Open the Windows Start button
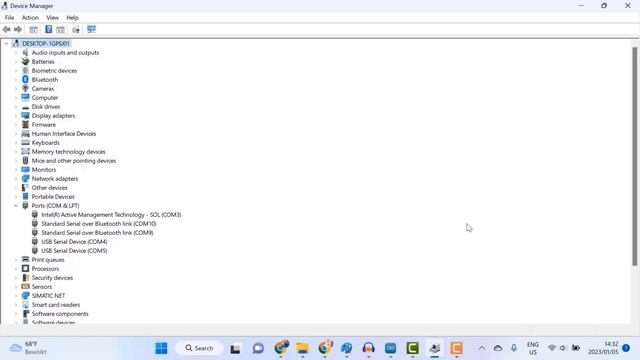640x360 pixels. pyautogui.click(x=161, y=348)
